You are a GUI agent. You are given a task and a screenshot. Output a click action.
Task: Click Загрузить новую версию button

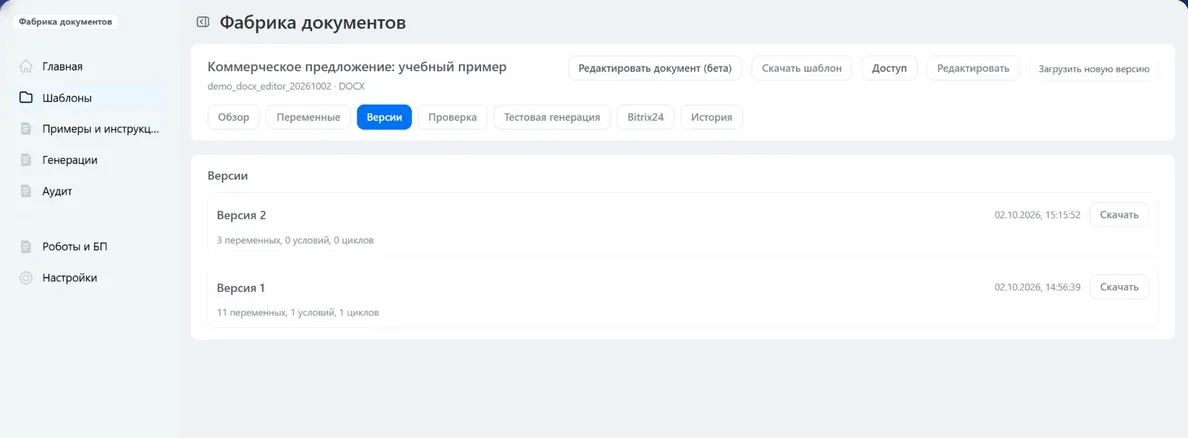pyautogui.click(x=1094, y=68)
